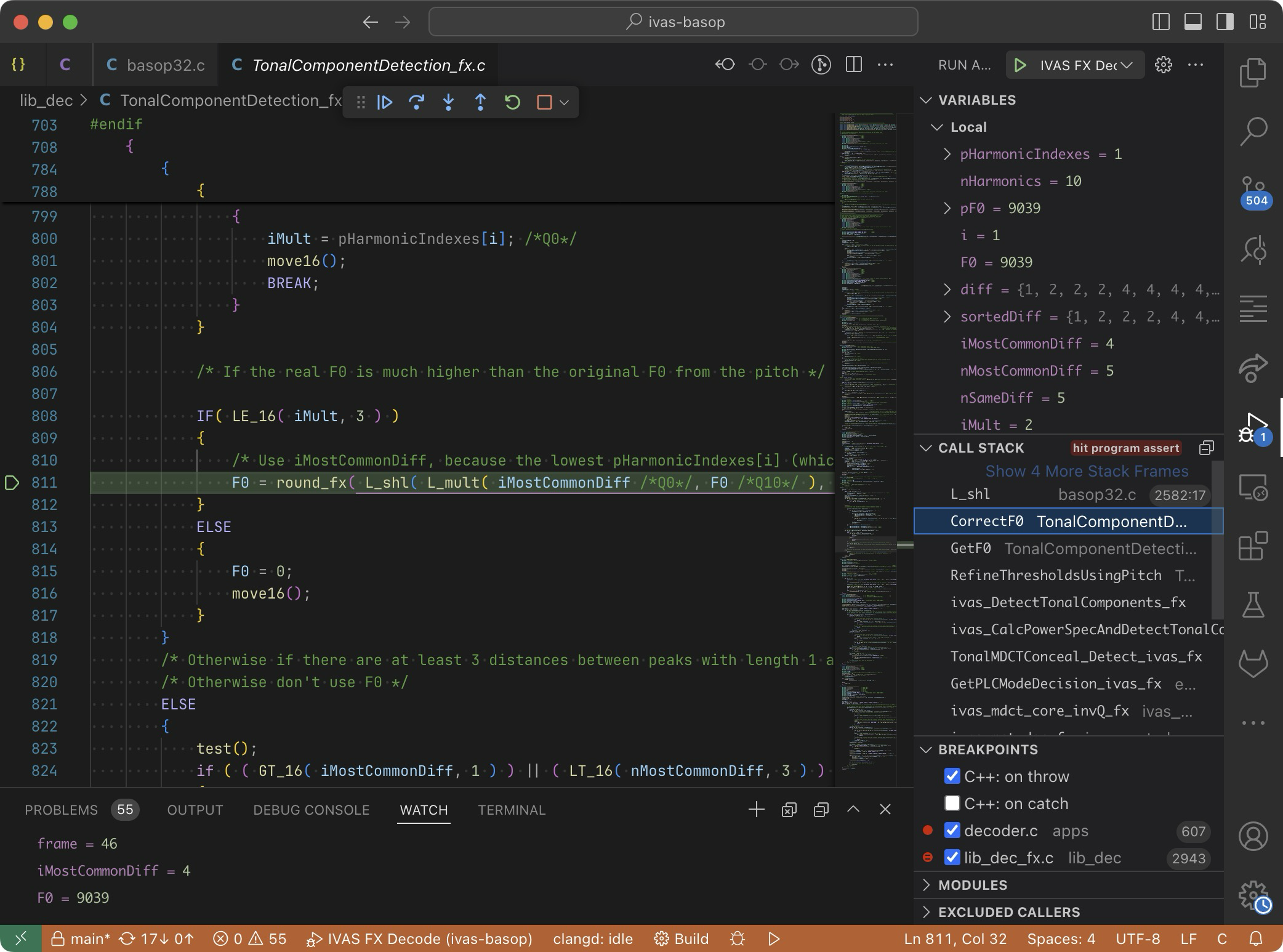Click the command center search field
1283x952 pixels.
(x=674, y=22)
